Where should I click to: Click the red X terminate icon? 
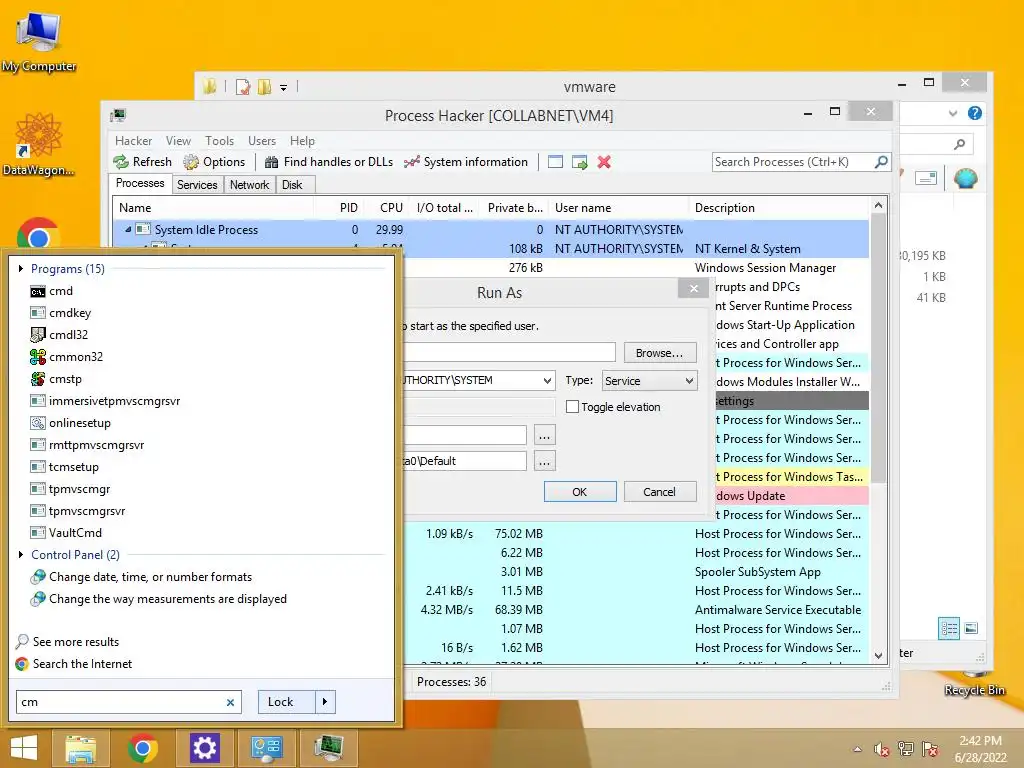pos(604,162)
